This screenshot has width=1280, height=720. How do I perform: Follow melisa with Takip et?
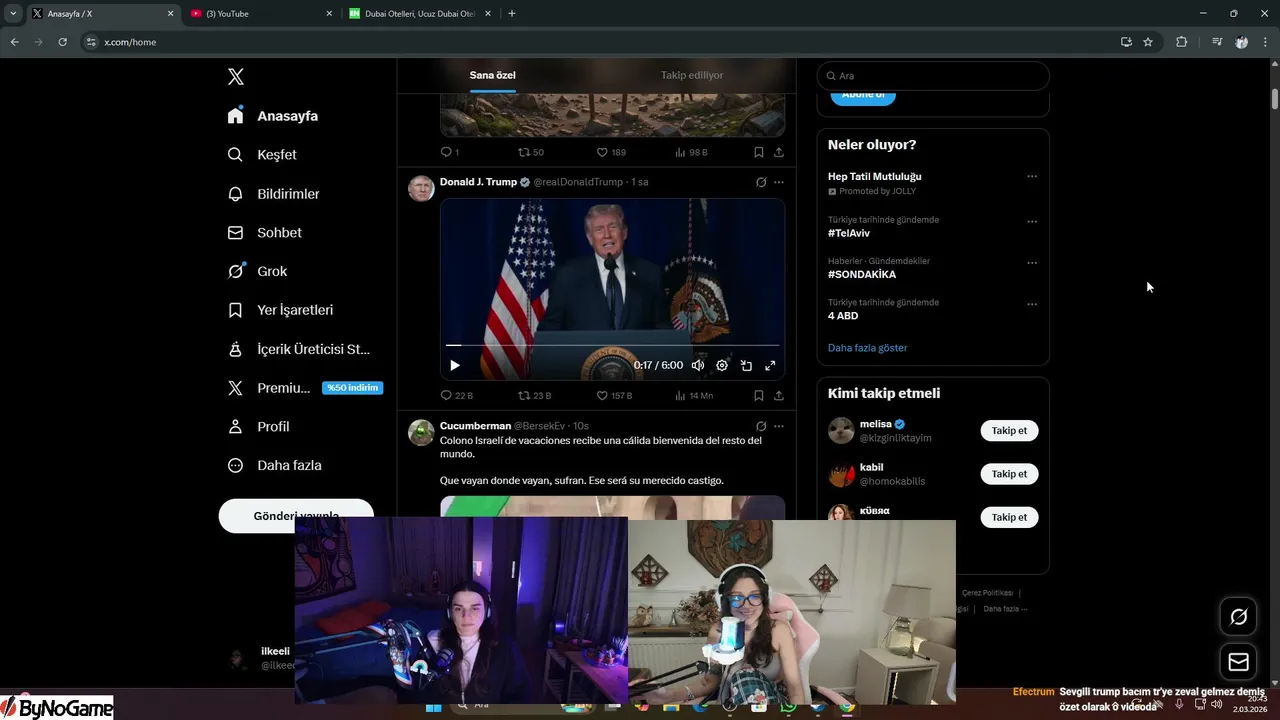coord(1009,431)
